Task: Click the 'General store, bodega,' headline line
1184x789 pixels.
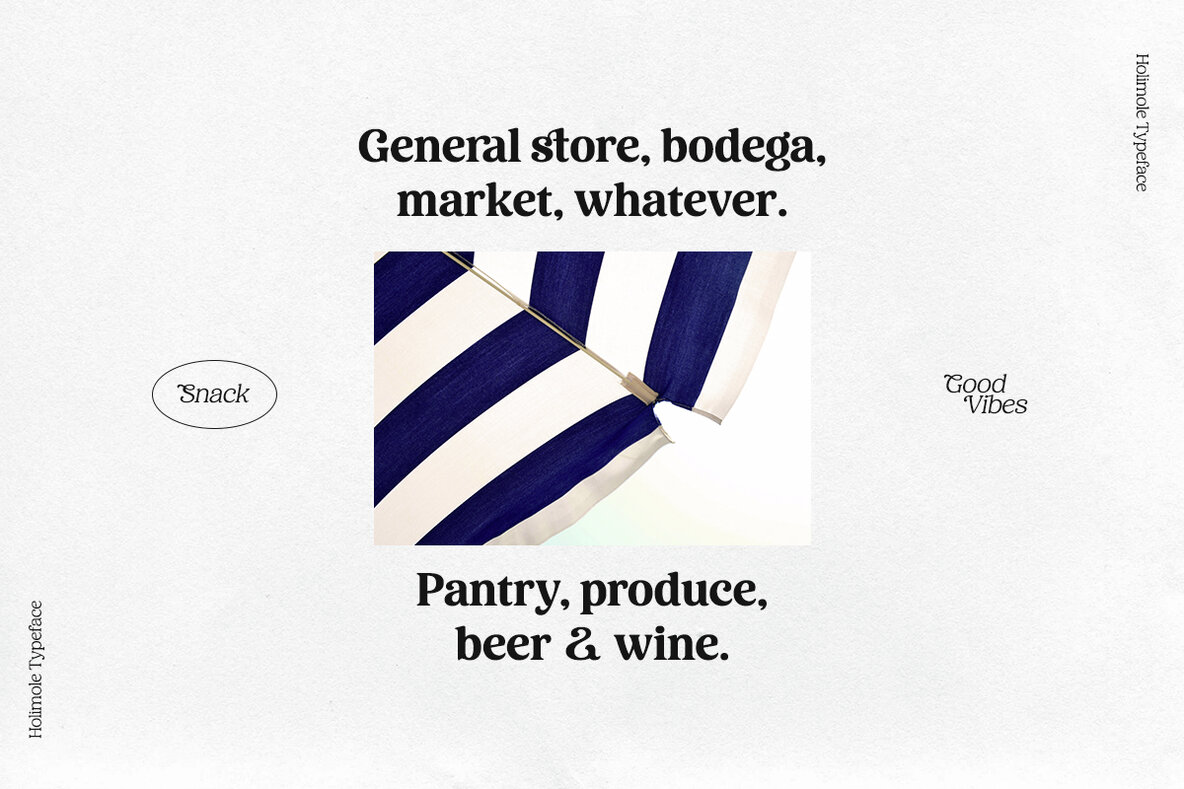Action: coord(592,146)
